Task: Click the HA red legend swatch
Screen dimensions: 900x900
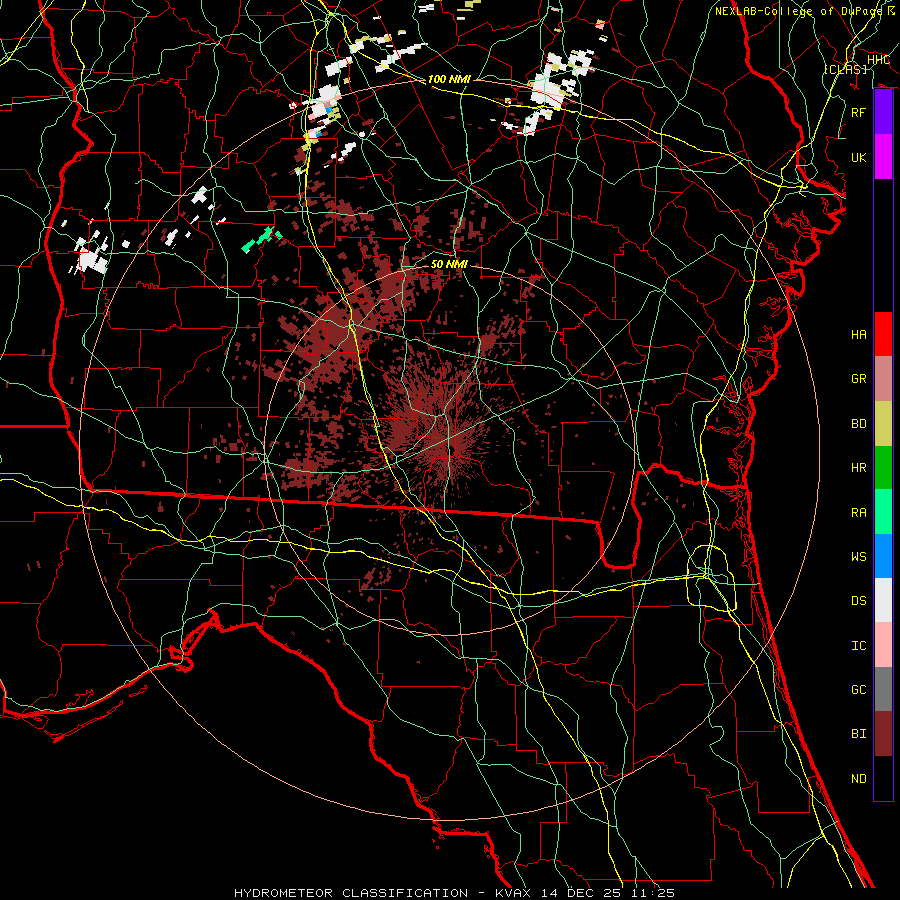Action: (x=883, y=334)
